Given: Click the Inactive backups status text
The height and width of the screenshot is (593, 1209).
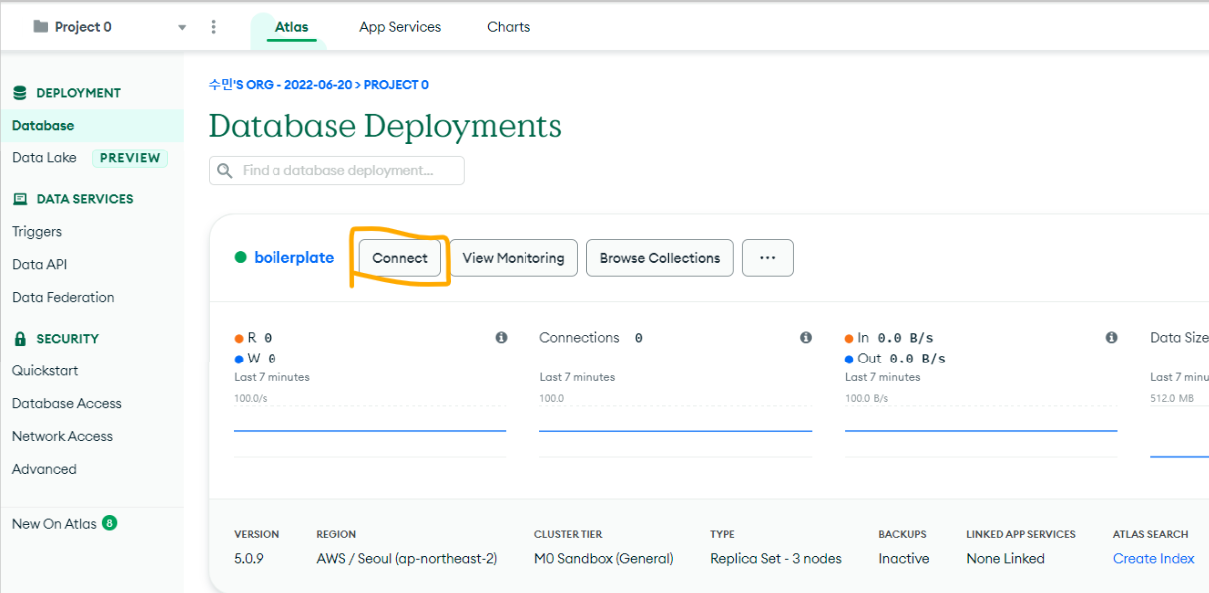Looking at the screenshot, I should 904,559.
